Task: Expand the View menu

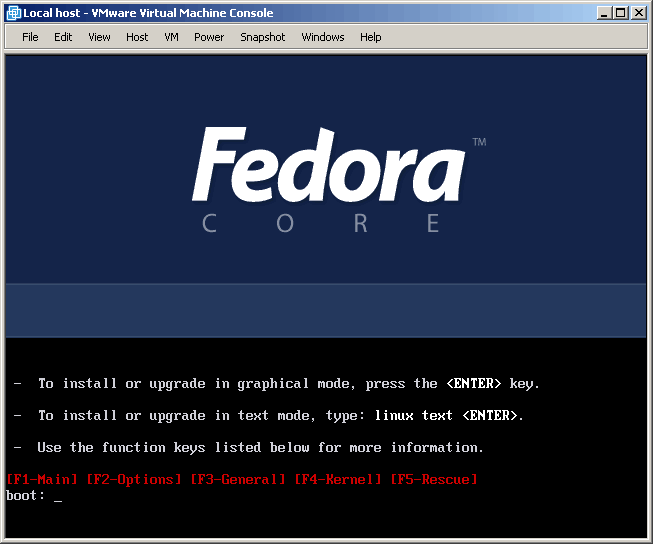Action: coord(99,37)
